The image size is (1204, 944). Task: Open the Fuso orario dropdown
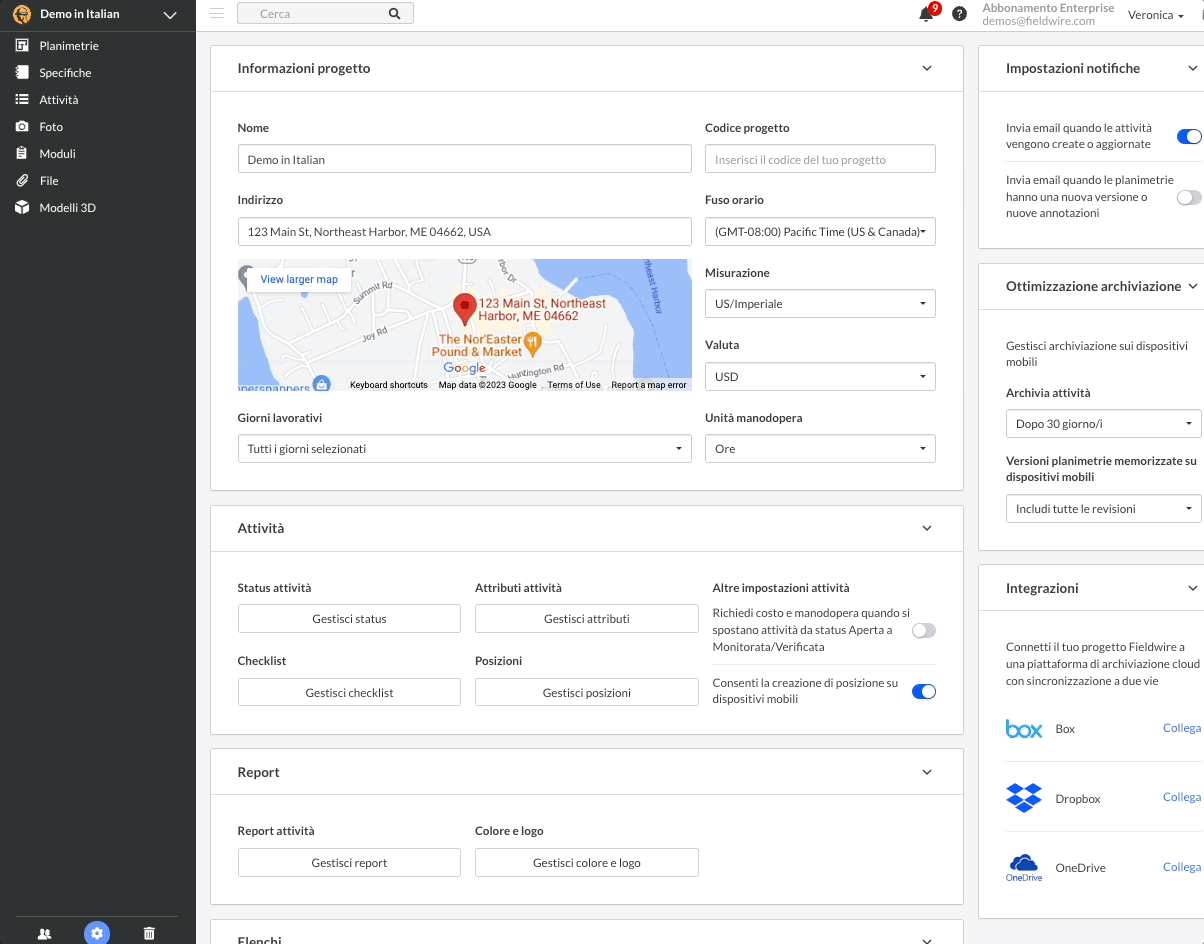click(819, 232)
